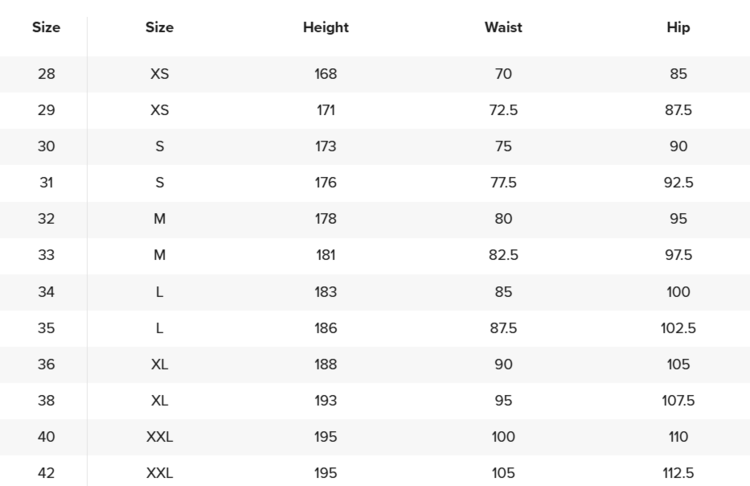
Task: Select waist value 82.5
Action: [x=503, y=255]
